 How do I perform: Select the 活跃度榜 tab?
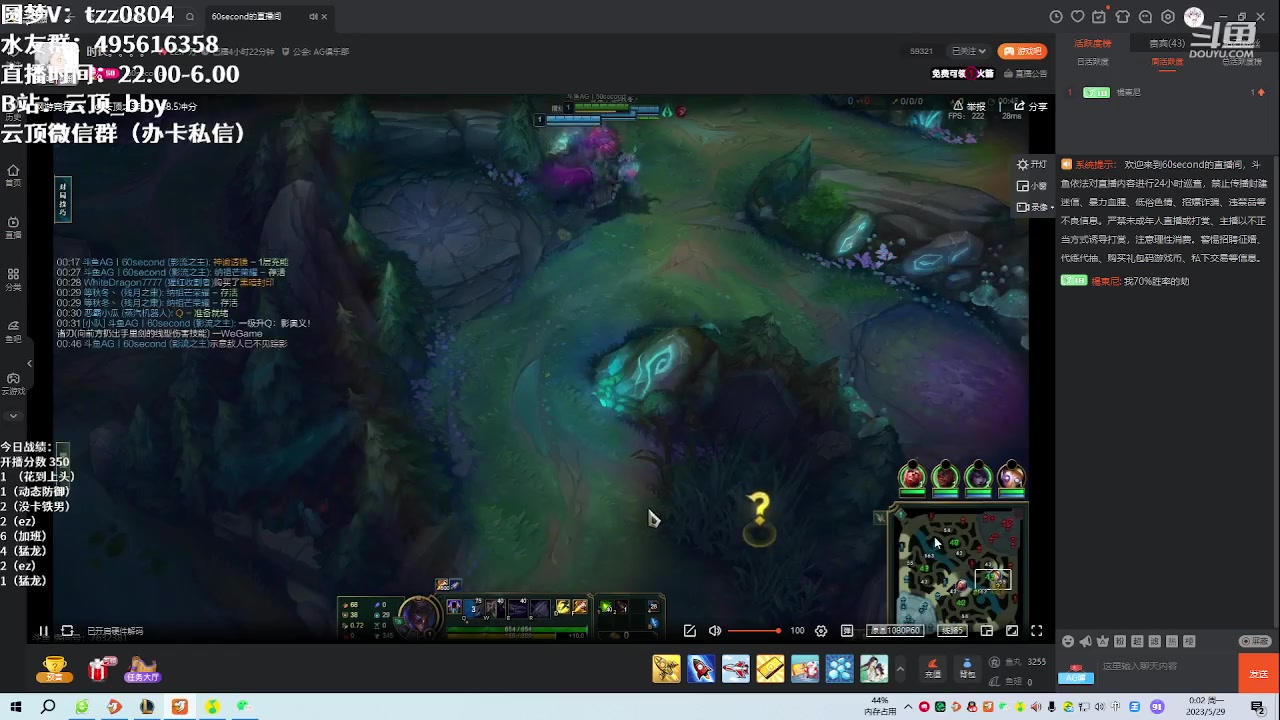click(1092, 43)
